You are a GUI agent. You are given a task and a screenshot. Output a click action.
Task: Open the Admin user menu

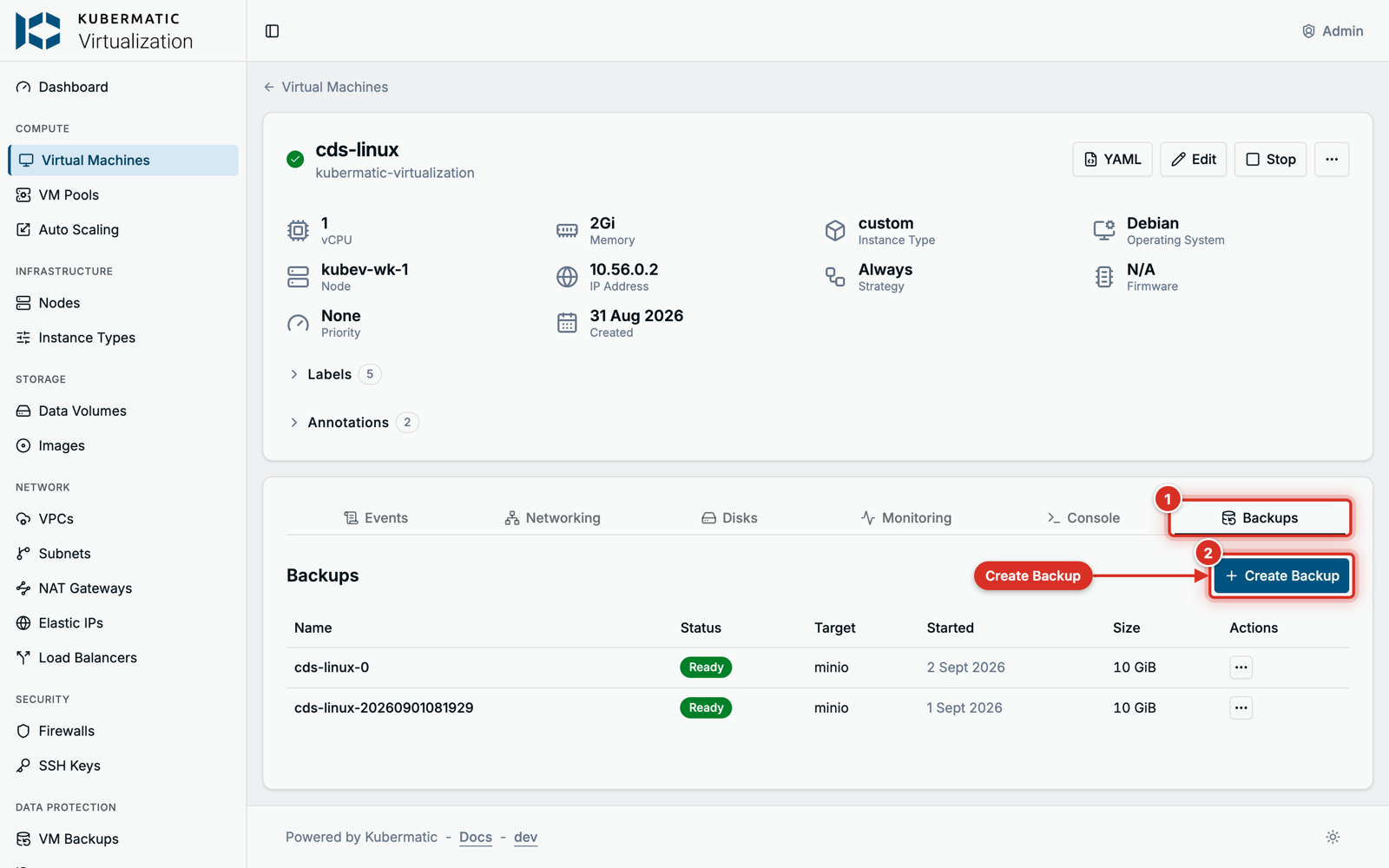1333,31
